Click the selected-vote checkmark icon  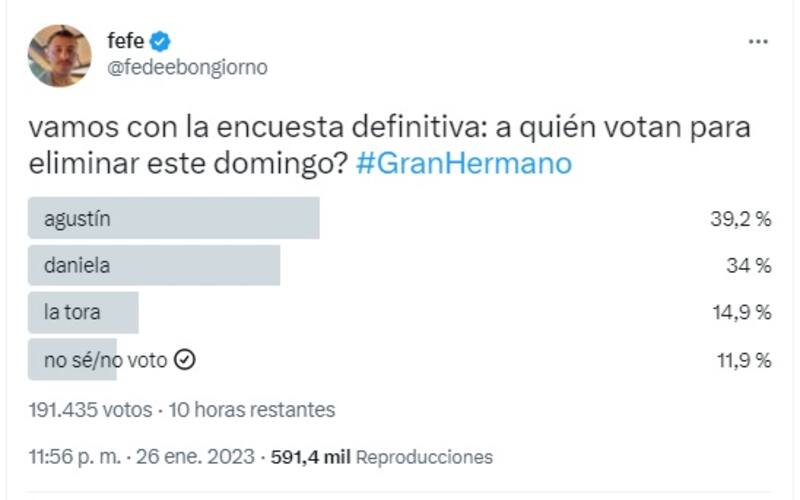point(184,359)
